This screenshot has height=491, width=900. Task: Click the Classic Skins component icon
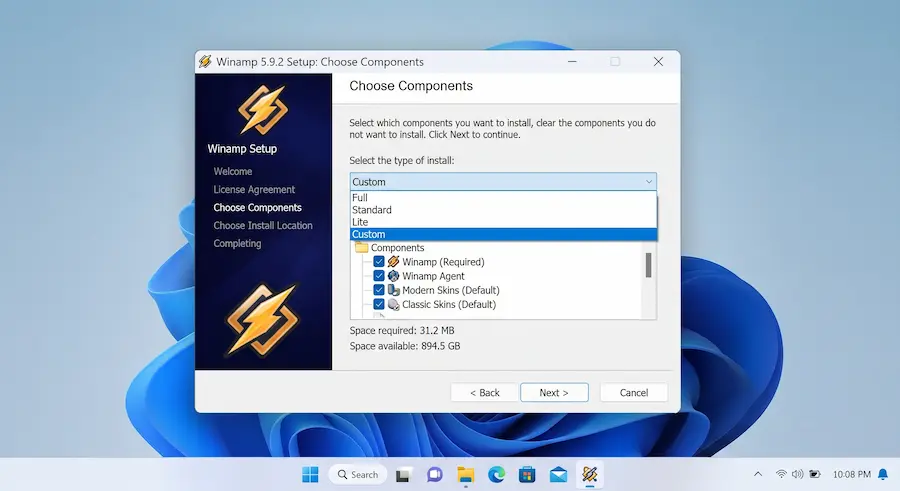pyautogui.click(x=393, y=304)
